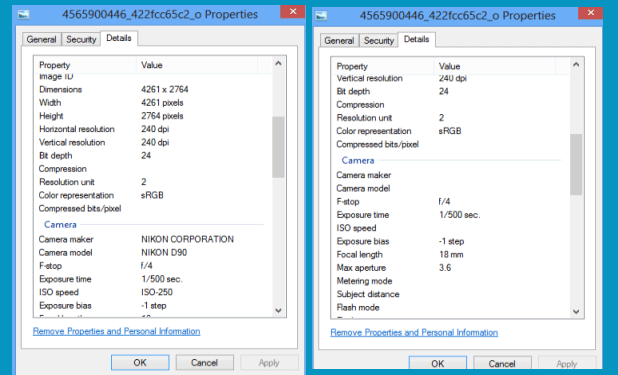This screenshot has width=618, height=375.
Task: Click the title bar image icon in the left window
Action: [x=24, y=15]
